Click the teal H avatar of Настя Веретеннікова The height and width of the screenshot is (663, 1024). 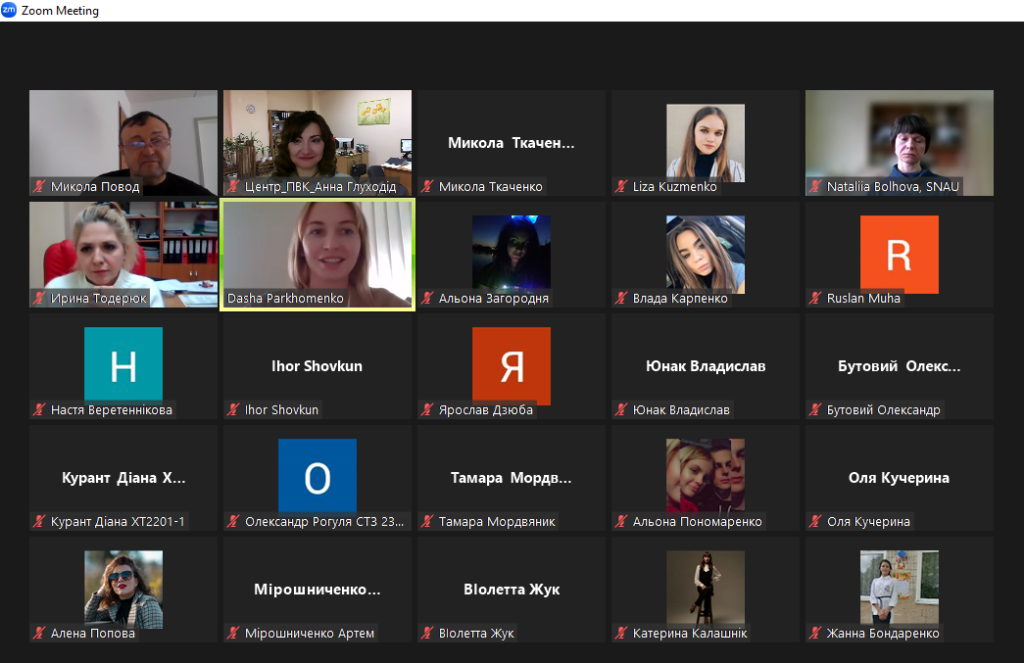pos(123,365)
